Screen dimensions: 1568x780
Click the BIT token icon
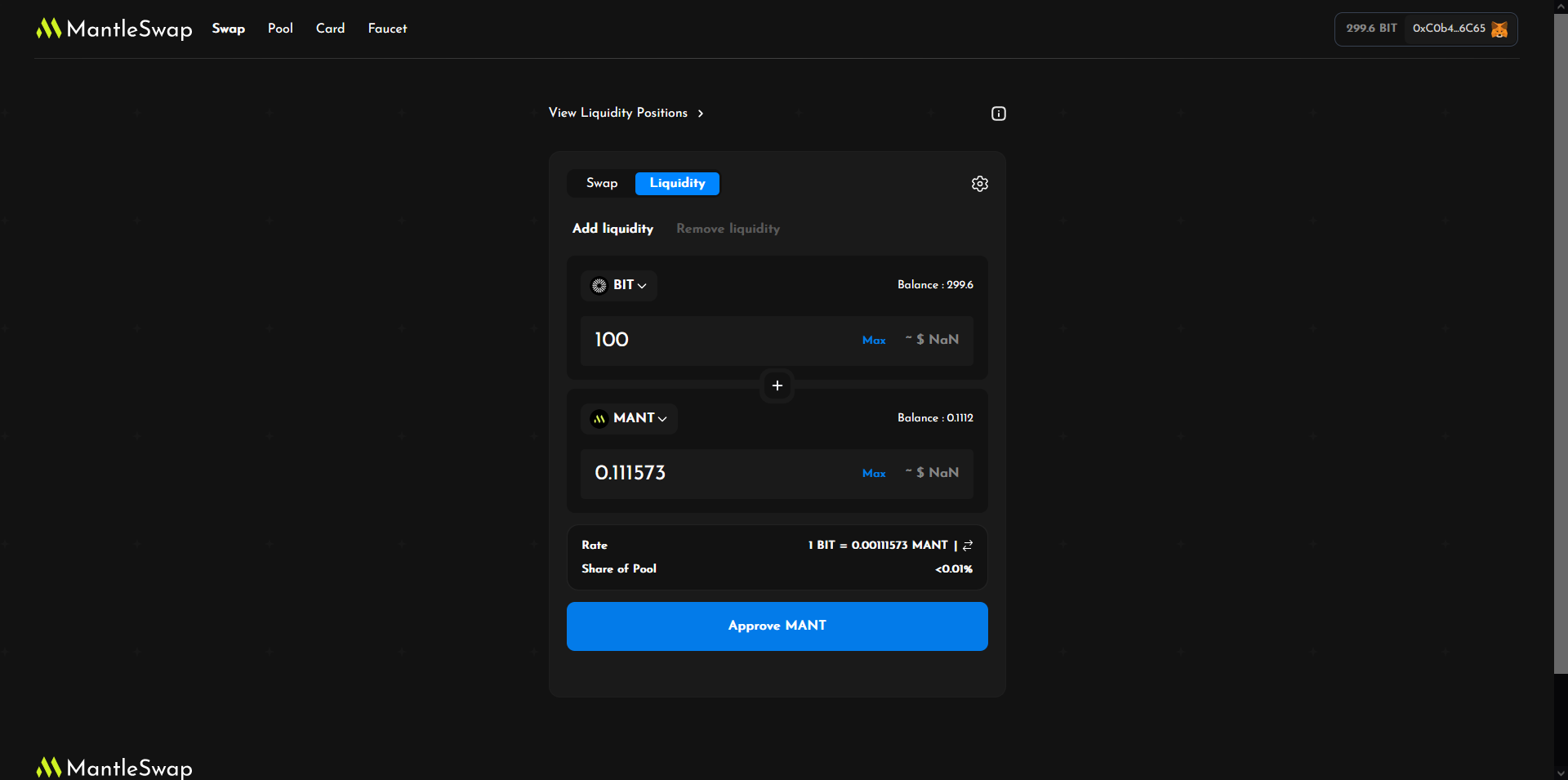599,286
